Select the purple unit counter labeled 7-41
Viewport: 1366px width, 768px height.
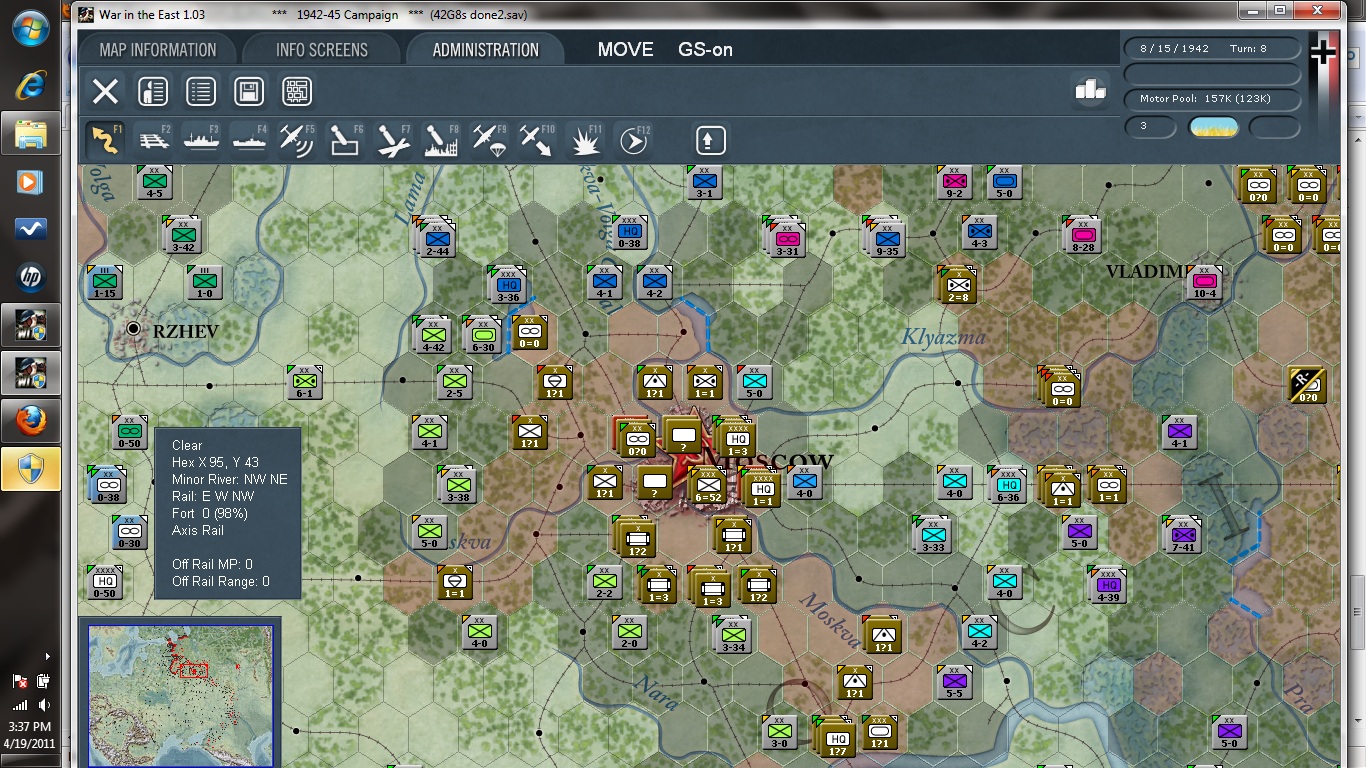tap(1183, 535)
